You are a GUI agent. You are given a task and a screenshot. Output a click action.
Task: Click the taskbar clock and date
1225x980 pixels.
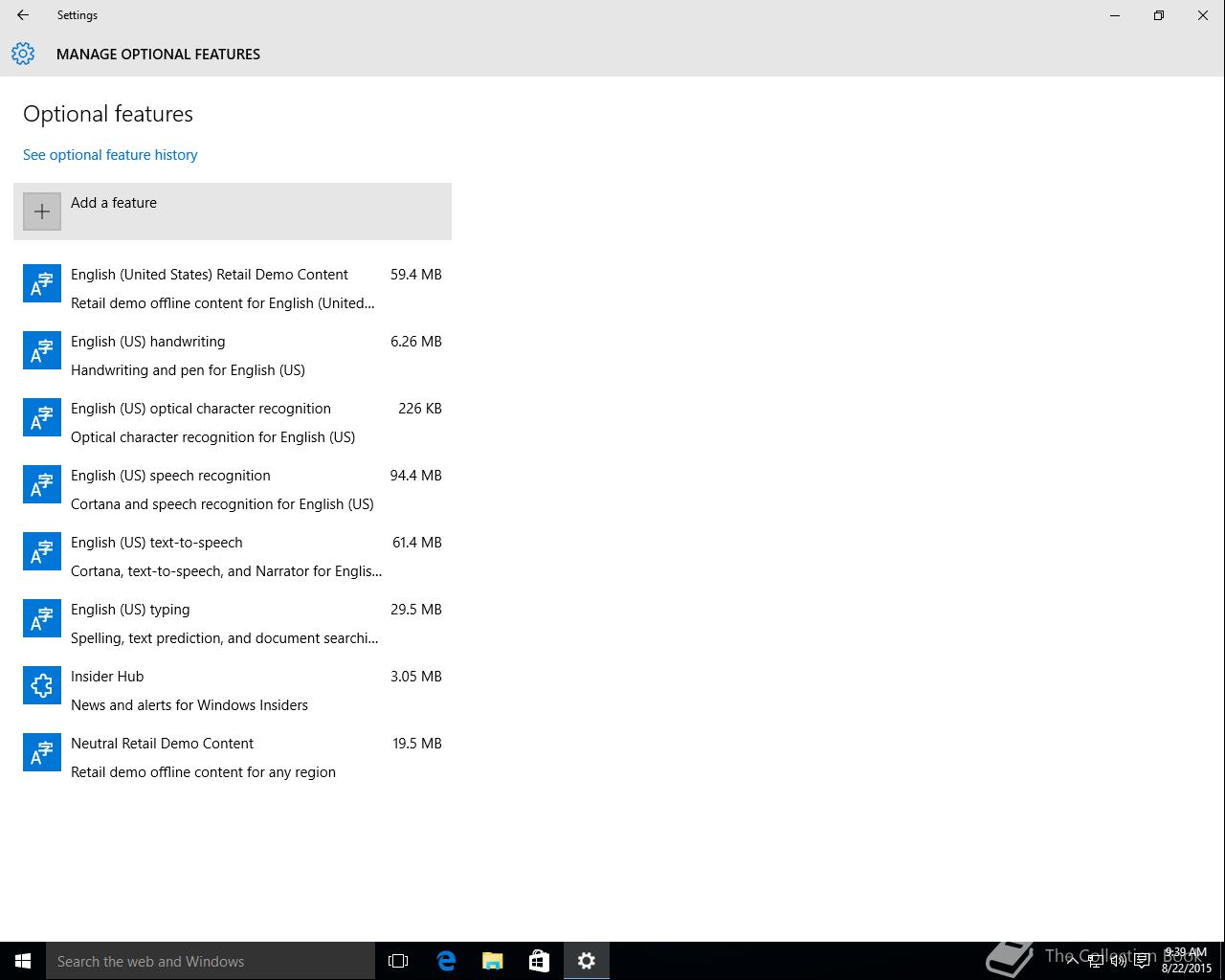point(1187,961)
